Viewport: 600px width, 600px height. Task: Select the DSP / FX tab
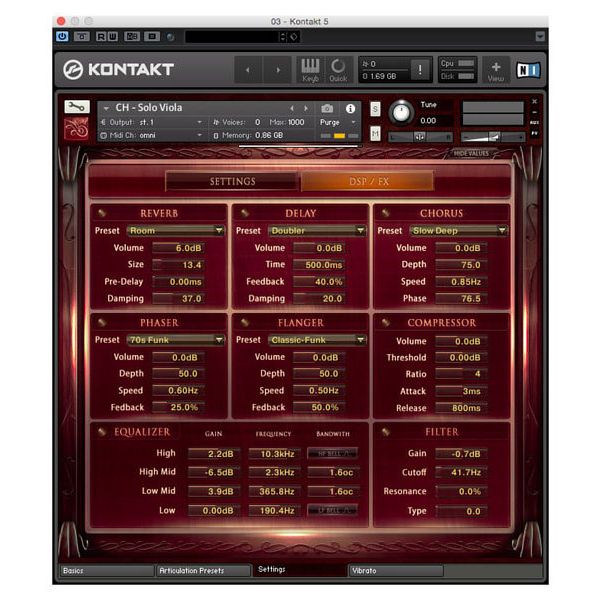pos(368,181)
